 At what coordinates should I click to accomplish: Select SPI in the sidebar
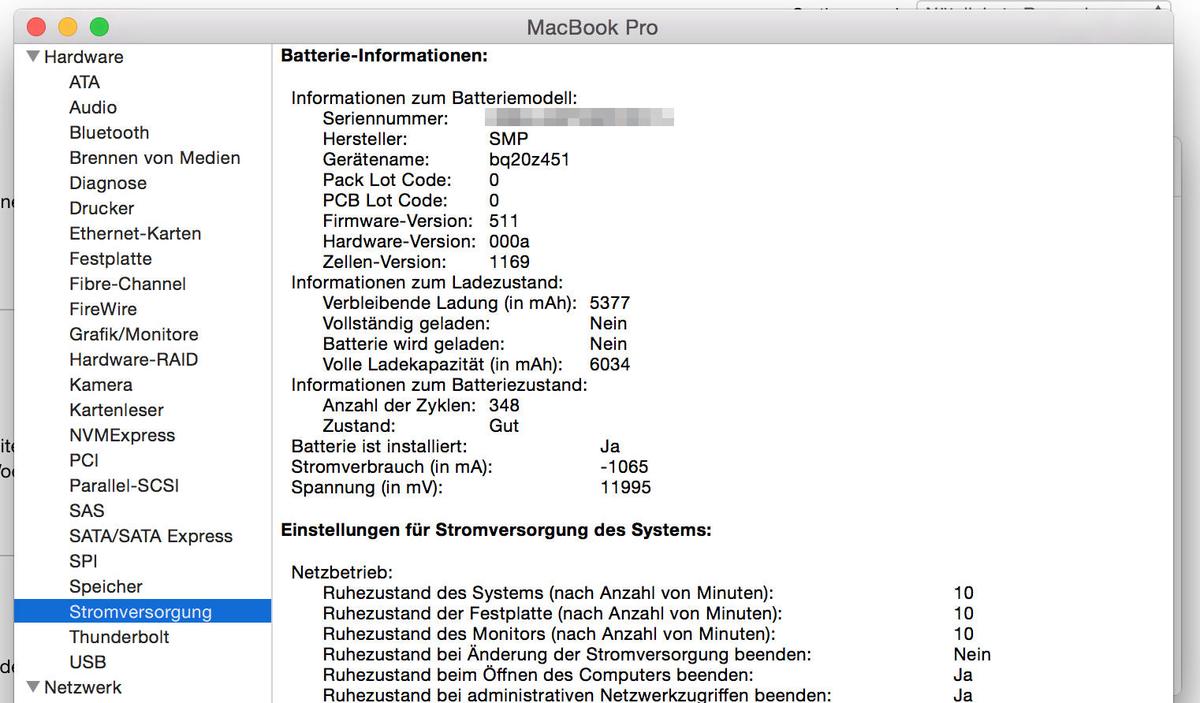pyautogui.click(x=83, y=561)
